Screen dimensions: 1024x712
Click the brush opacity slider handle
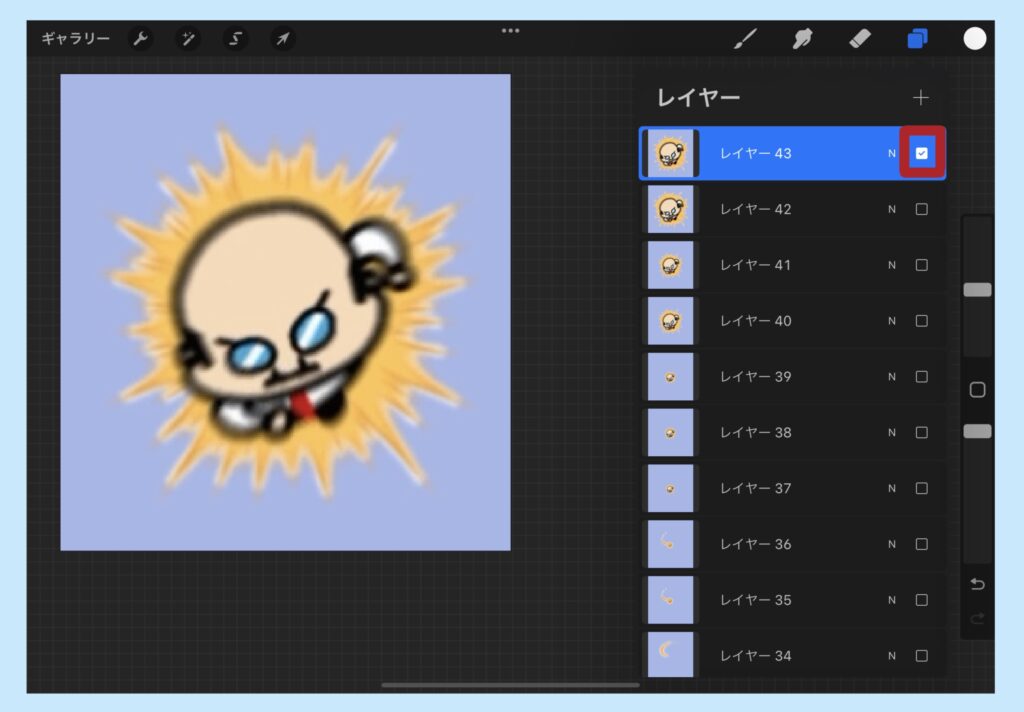click(978, 431)
